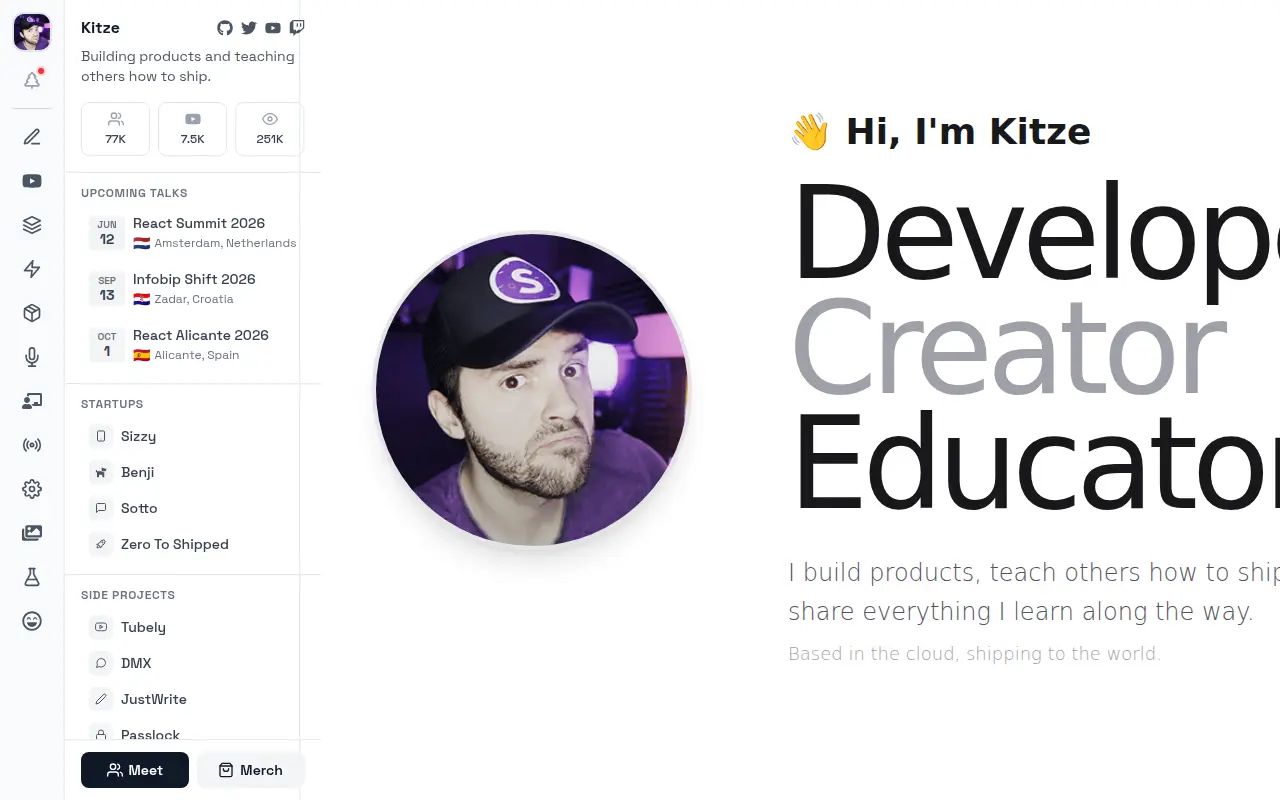The image size is (1280, 800).
Task: Click the lightning bolt icon in the left rail
Action: [x=32, y=269]
